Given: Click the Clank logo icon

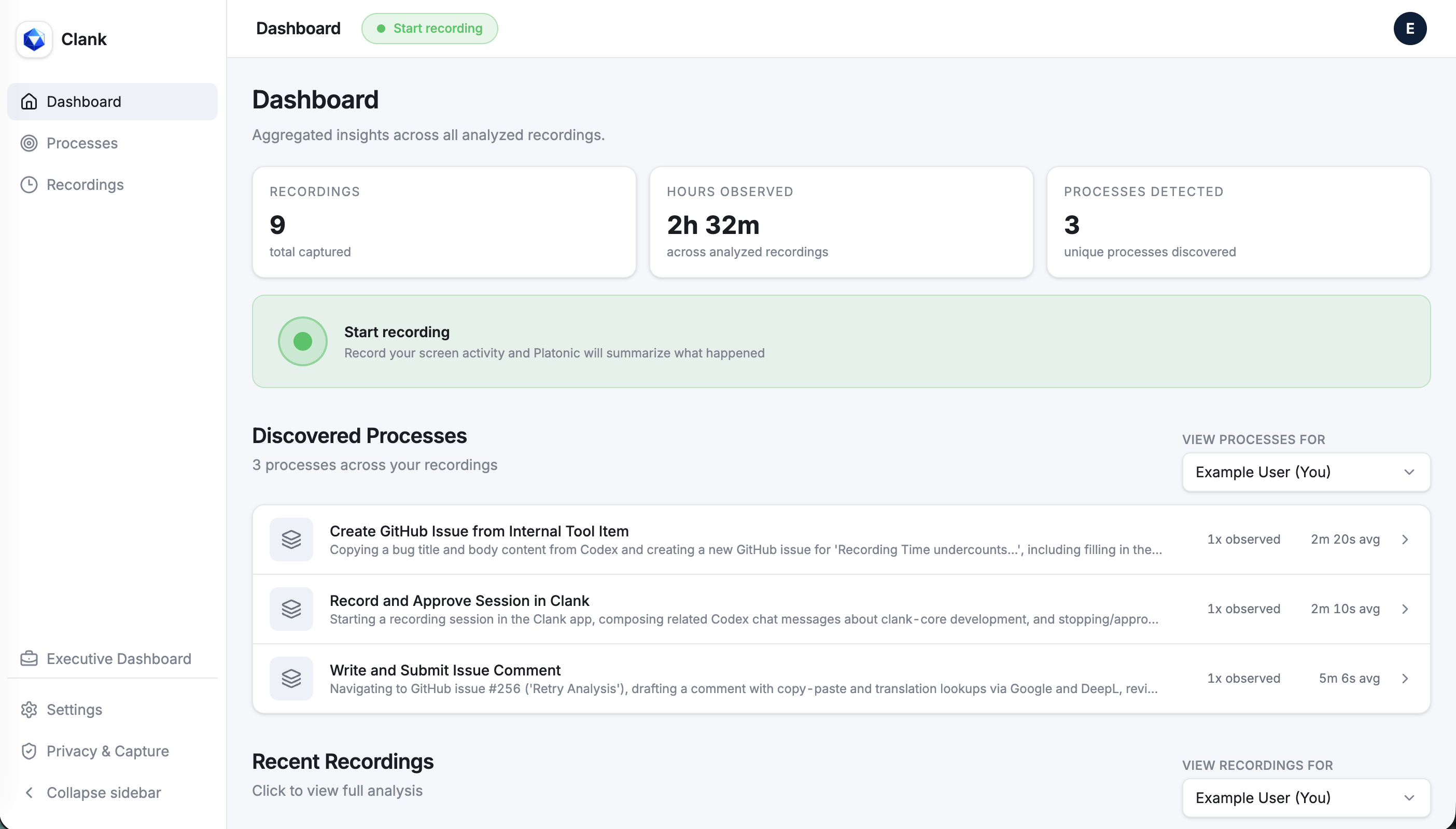Looking at the screenshot, I should [34, 39].
